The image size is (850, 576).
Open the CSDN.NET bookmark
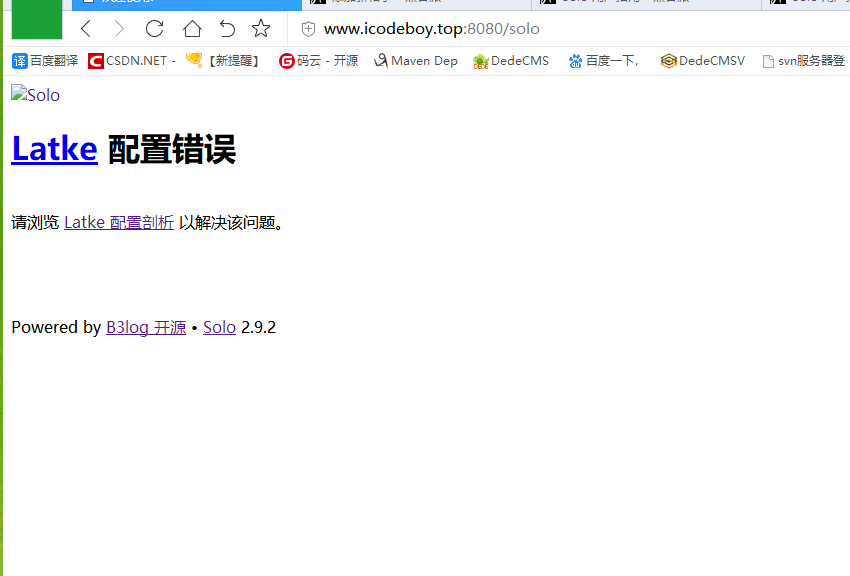(132, 61)
